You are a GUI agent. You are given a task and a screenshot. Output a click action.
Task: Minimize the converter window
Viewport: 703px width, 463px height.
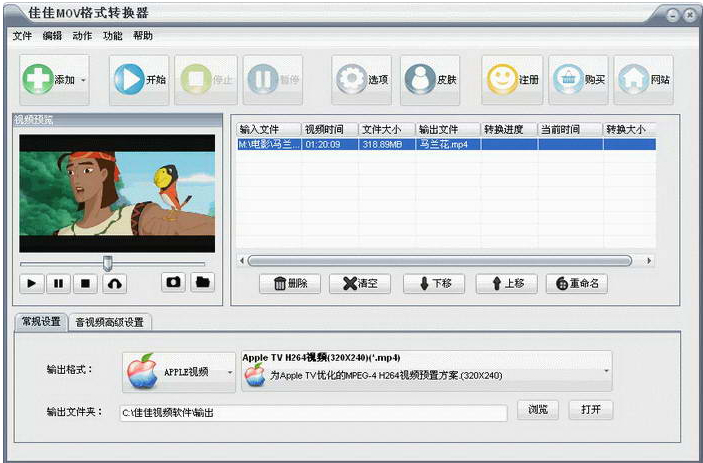pos(673,16)
